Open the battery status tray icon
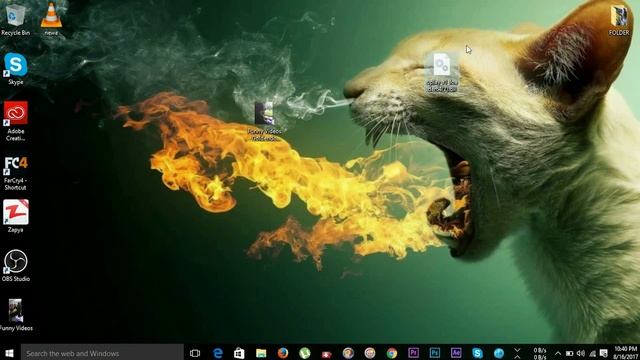 [569, 353]
